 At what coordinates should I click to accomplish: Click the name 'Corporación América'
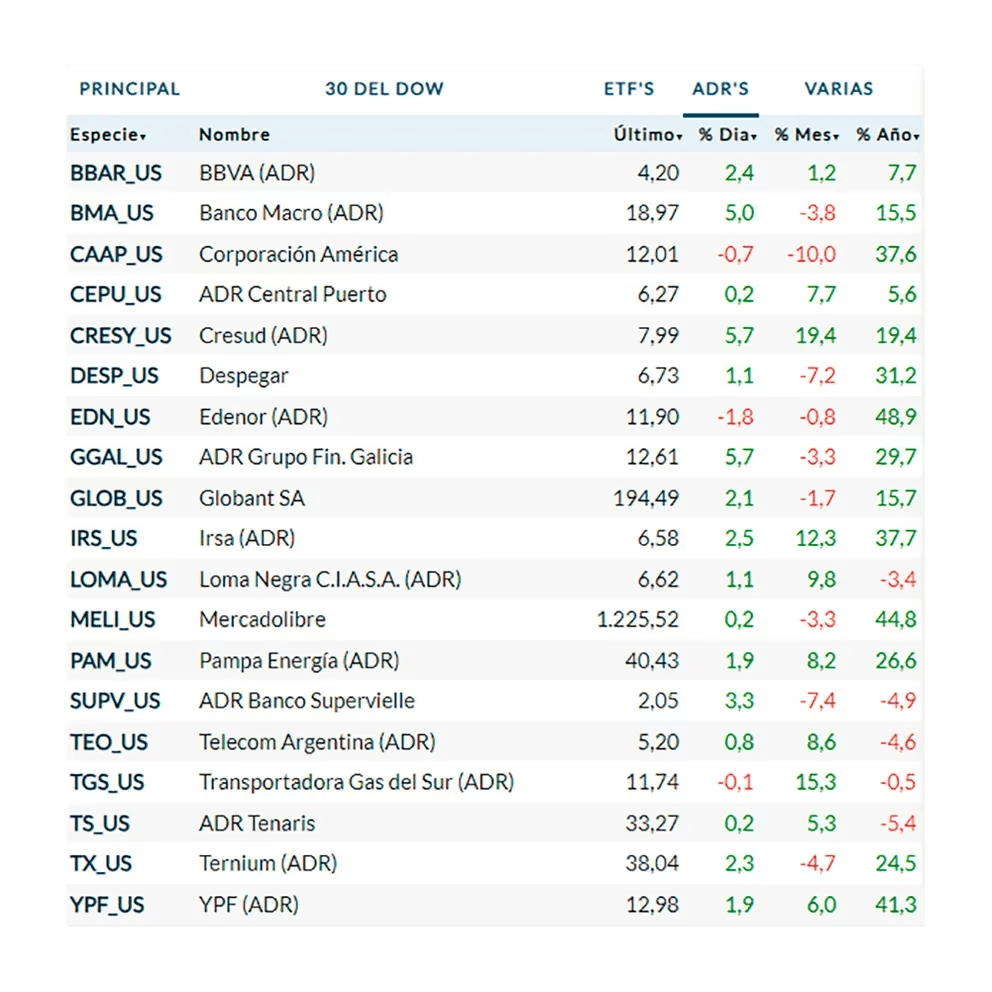[x=299, y=254]
